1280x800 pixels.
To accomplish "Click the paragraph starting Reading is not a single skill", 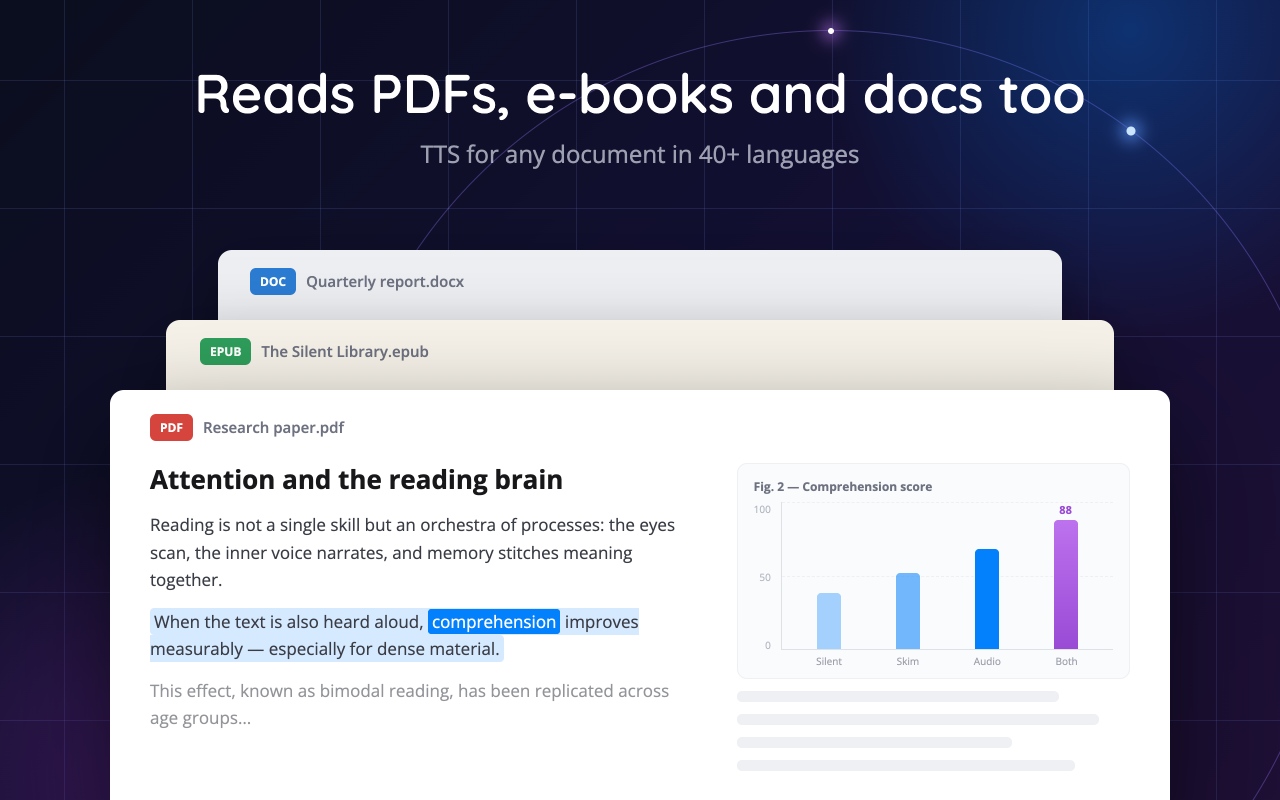I will click(x=412, y=552).
